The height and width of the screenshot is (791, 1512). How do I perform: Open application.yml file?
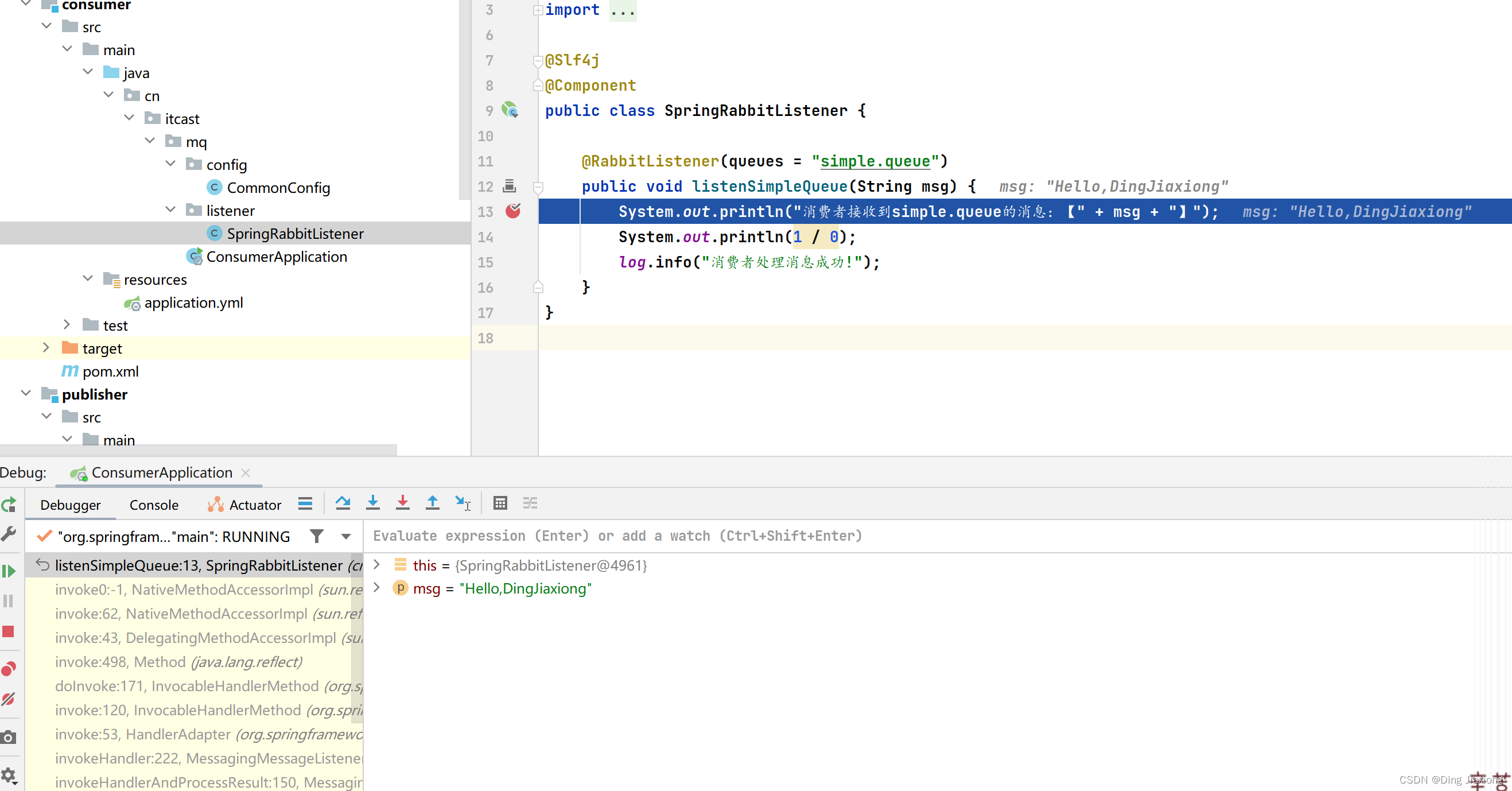[184, 303]
